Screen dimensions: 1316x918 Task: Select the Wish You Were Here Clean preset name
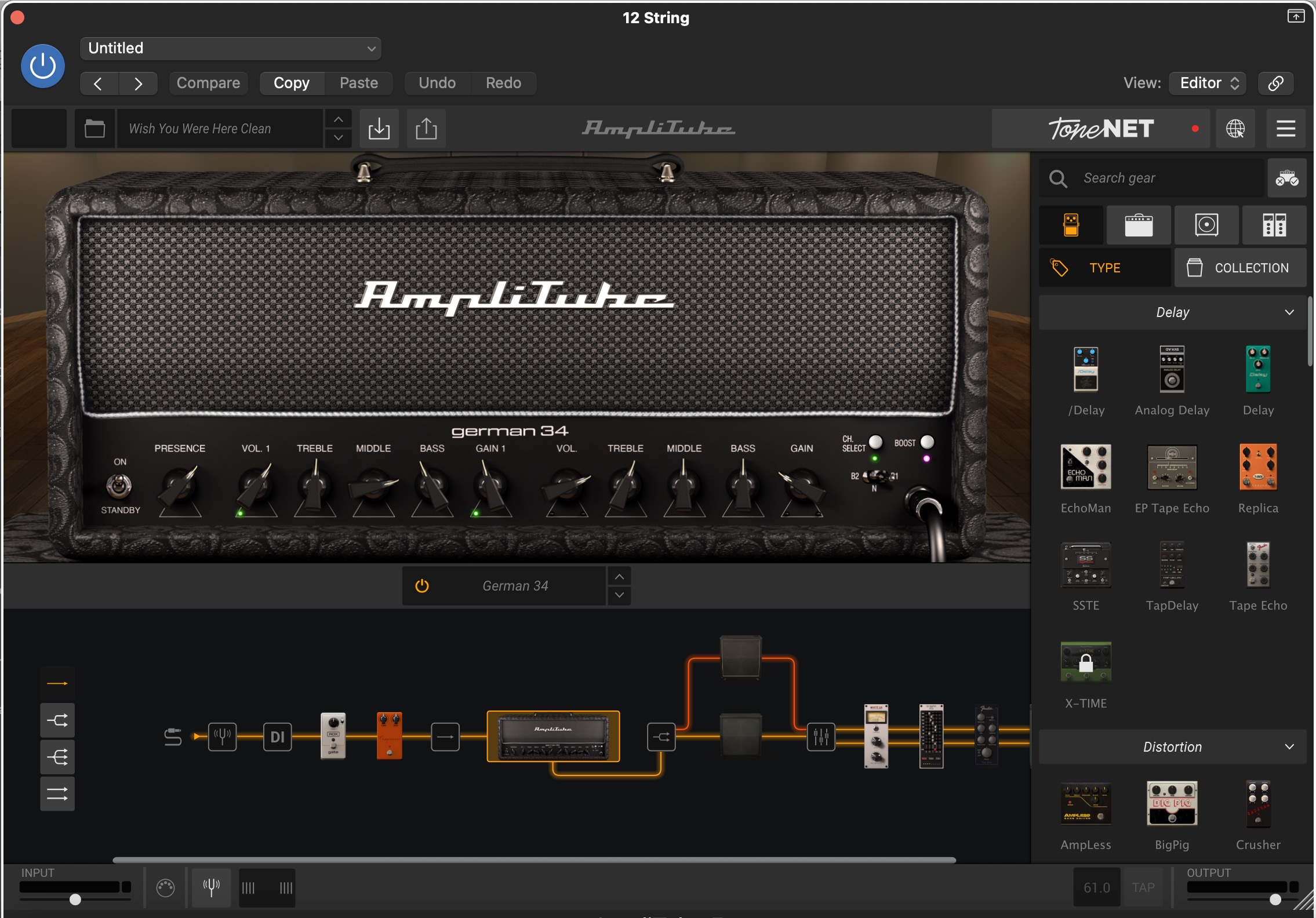point(220,129)
